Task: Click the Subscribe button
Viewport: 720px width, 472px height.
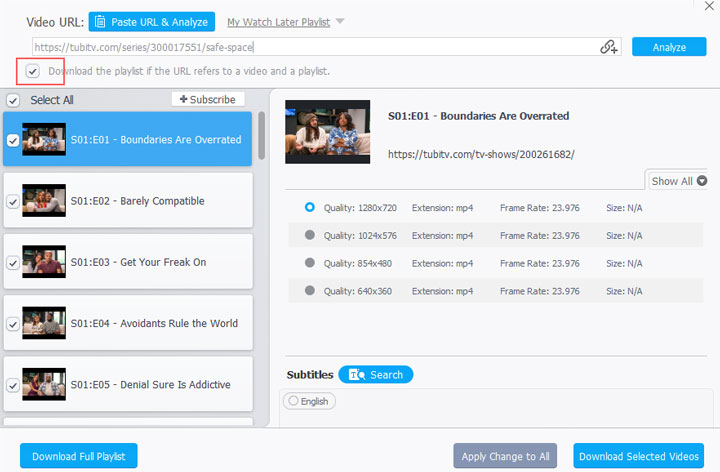Action: [208, 99]
